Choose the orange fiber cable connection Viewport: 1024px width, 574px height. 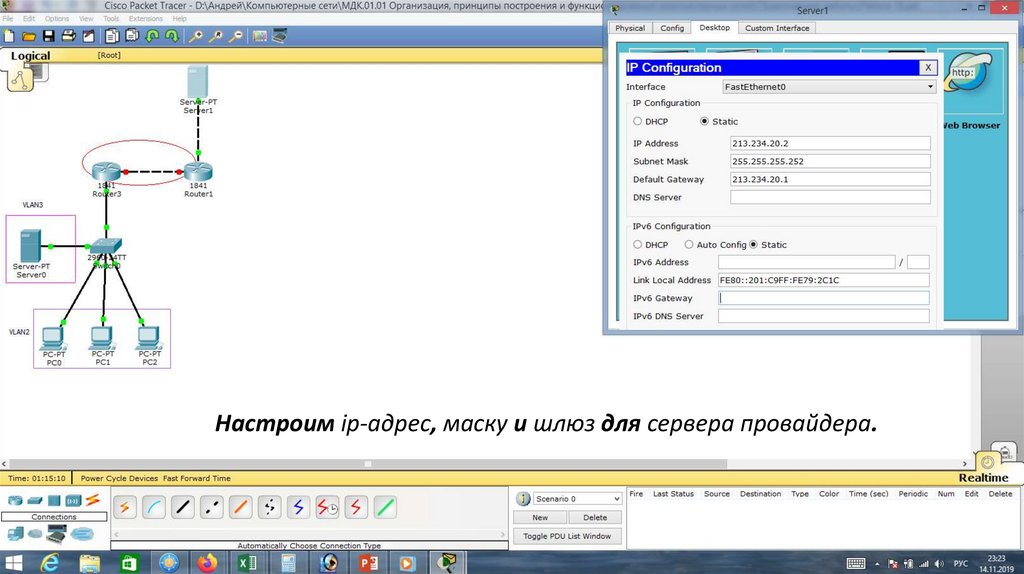pyautogui.click(x=240, y=507)
